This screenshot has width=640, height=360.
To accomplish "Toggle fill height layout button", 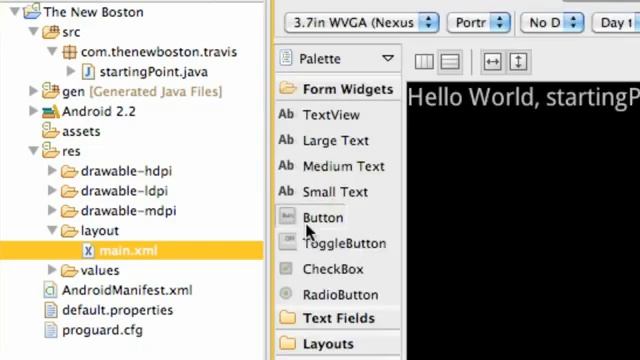I will click(518, 62).
